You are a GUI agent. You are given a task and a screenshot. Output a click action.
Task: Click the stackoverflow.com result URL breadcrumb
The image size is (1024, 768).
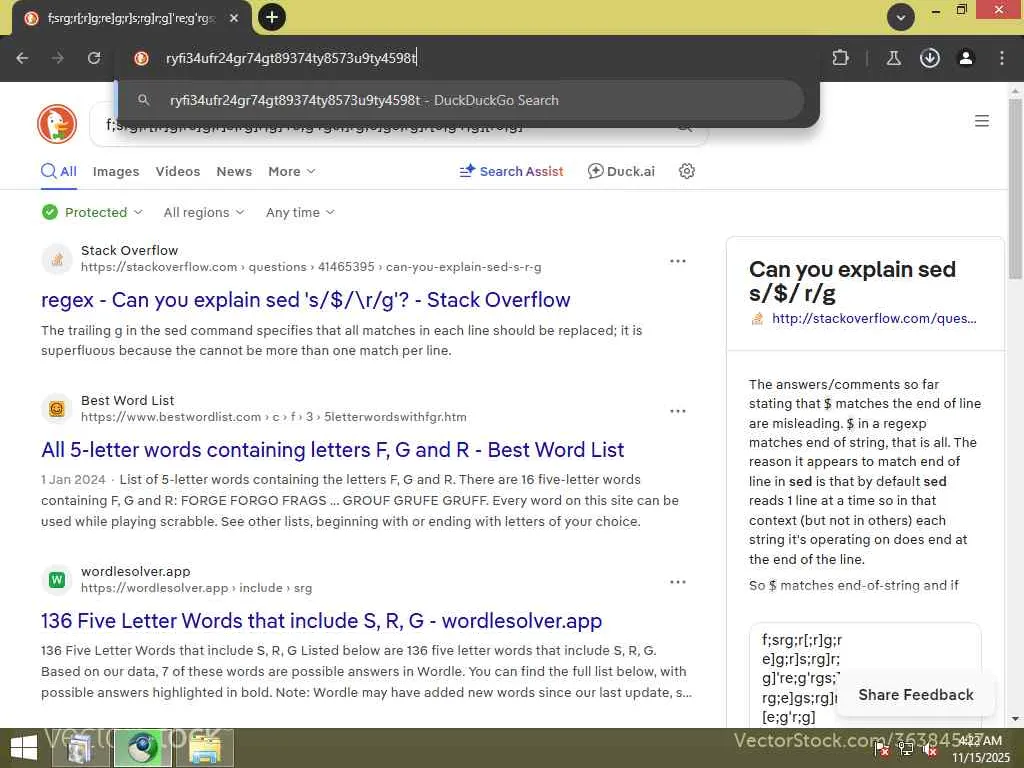(x=311, y=267)
